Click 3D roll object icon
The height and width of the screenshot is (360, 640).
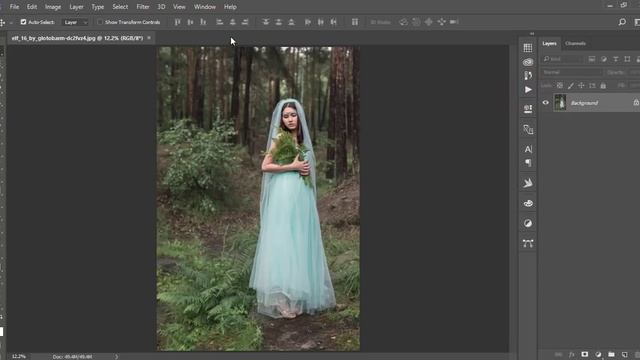416,22
